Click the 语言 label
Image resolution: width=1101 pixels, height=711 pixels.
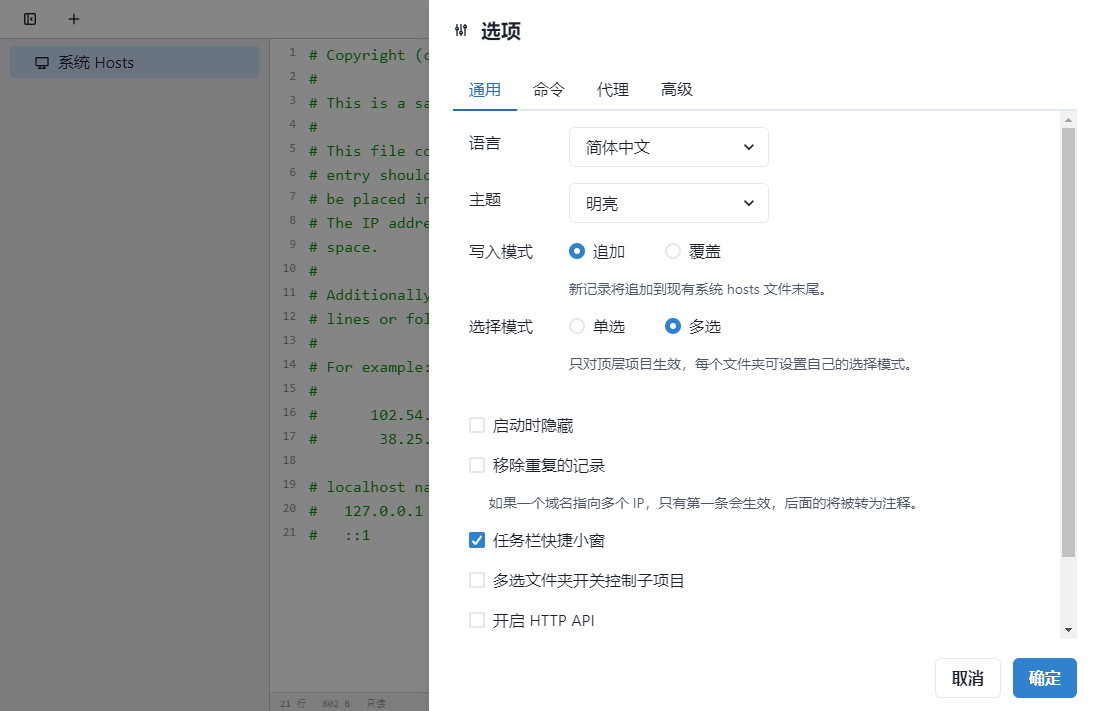(484, 144)
